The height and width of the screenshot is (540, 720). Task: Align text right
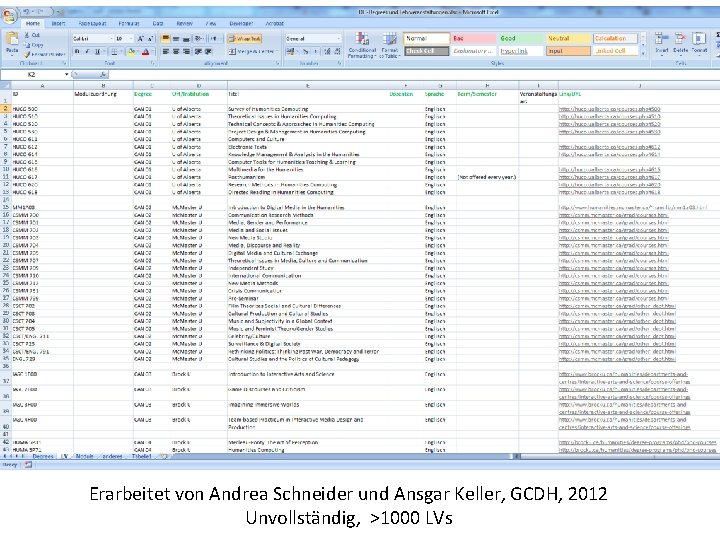[186, 51]
